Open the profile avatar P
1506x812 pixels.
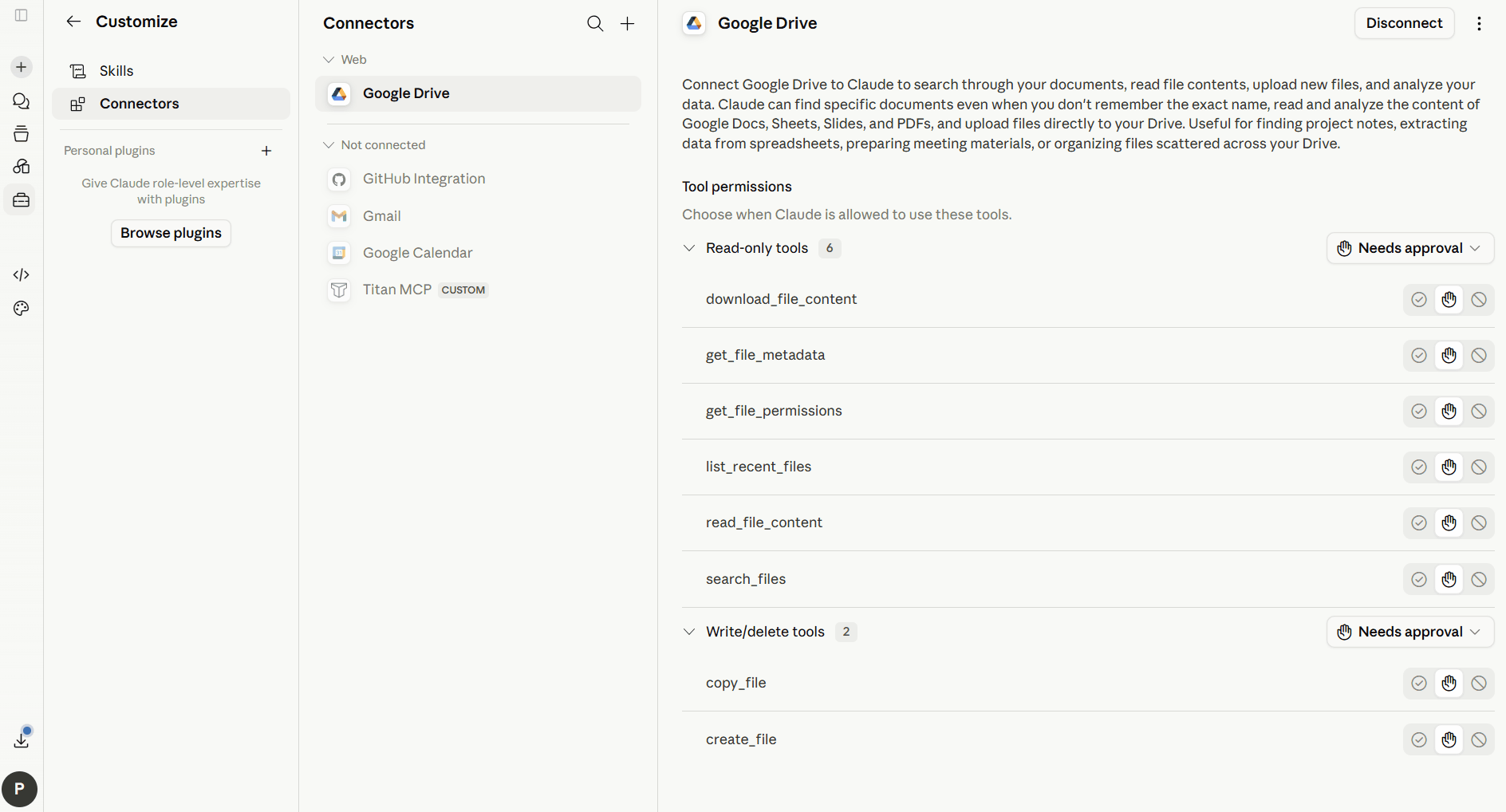pyautogui.click(x=19, y=789)
